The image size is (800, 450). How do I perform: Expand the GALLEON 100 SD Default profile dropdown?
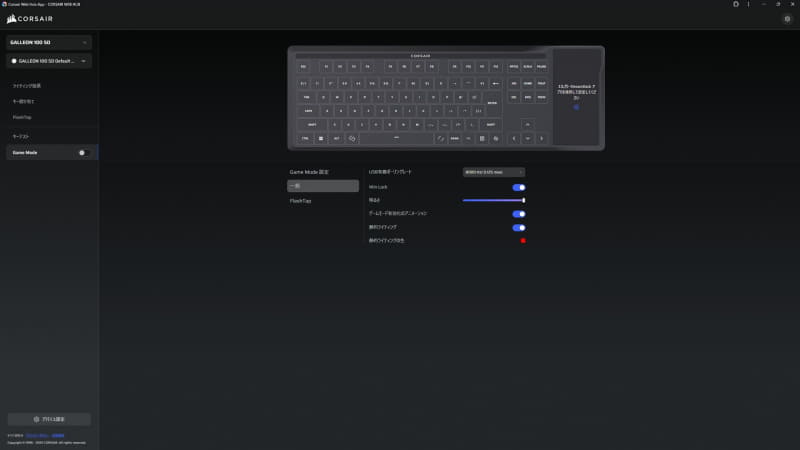(49, 61)
